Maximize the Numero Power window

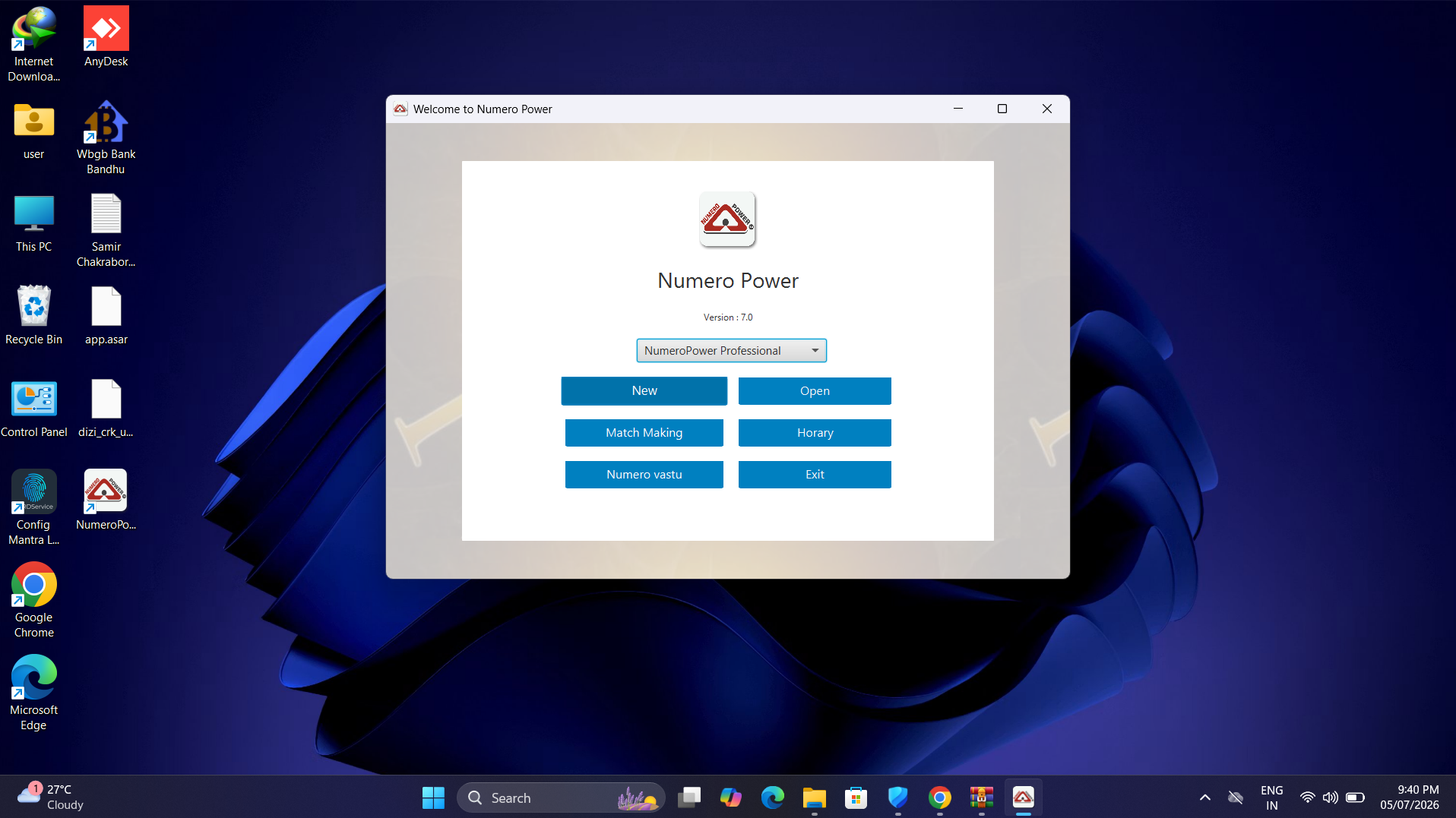(1002, 109)
